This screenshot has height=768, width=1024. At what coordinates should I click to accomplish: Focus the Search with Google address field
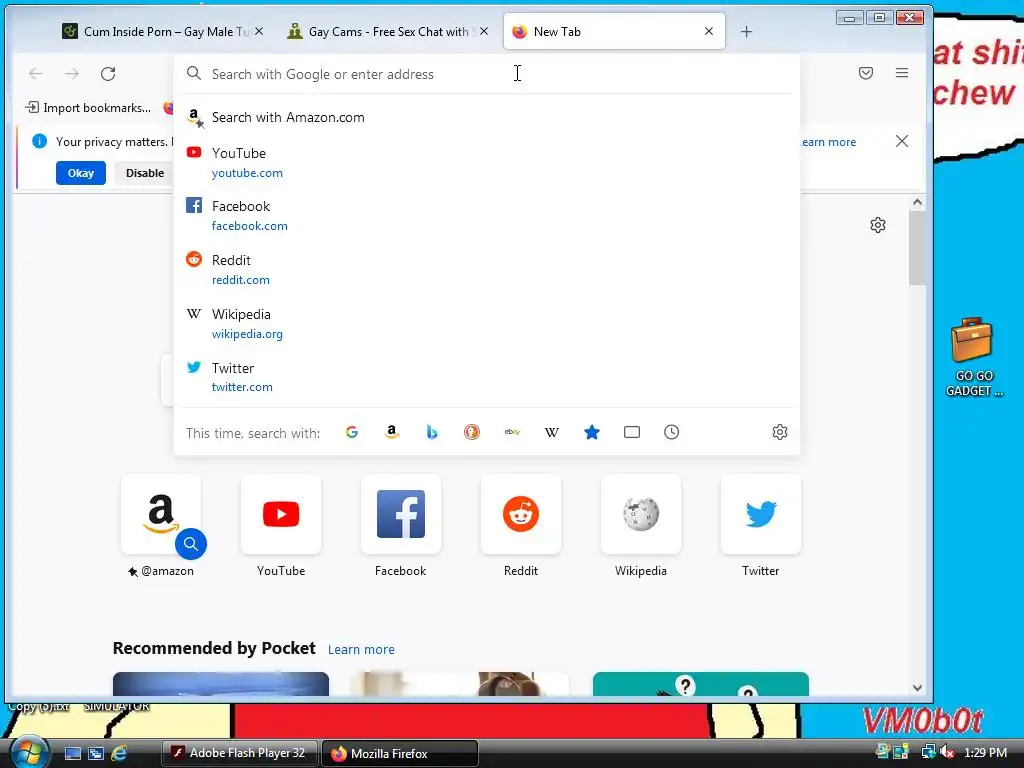click(x=487, y=74)
